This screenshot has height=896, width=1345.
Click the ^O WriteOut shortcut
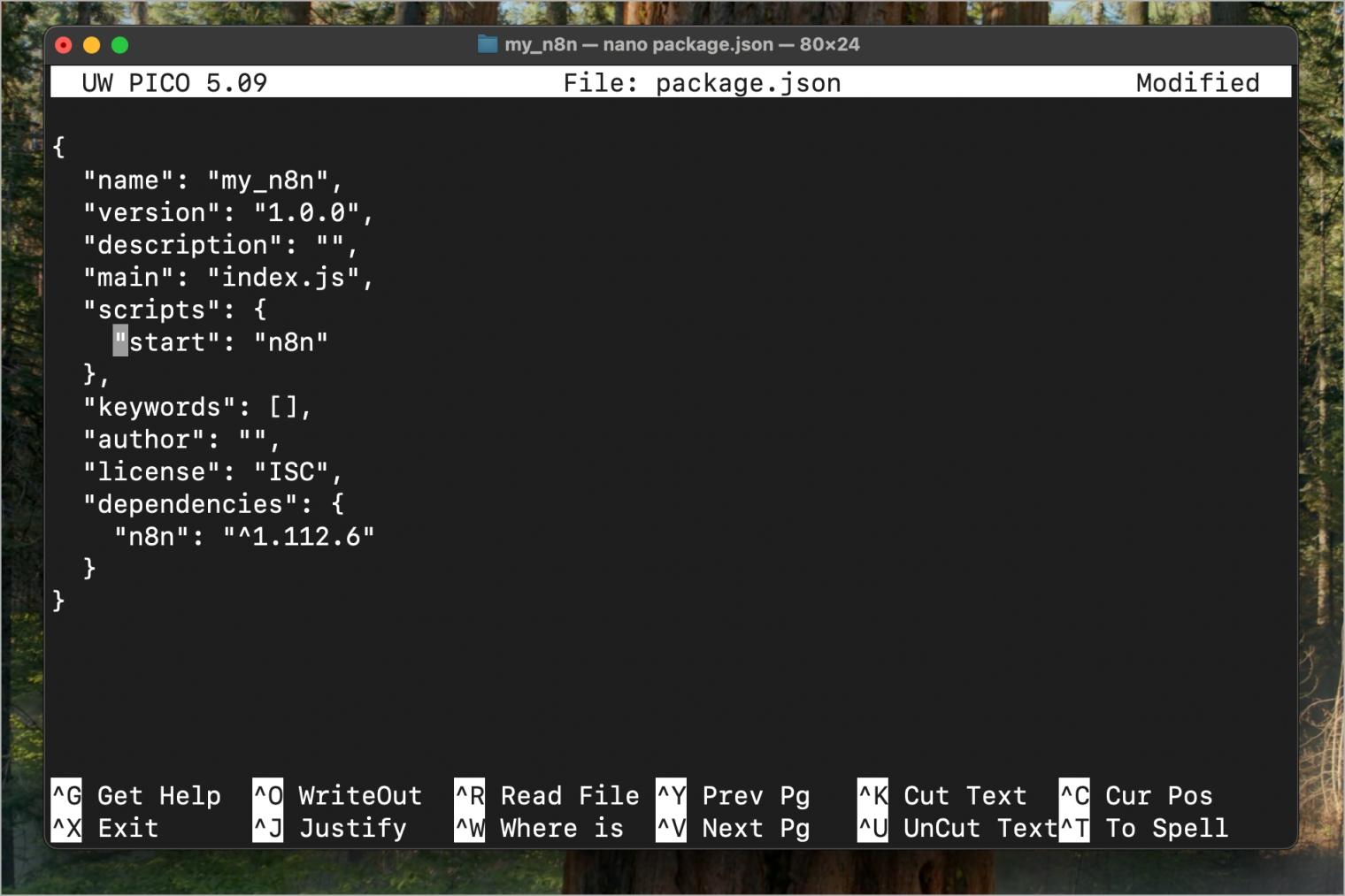pyautogui.click(x=337, y=795)
